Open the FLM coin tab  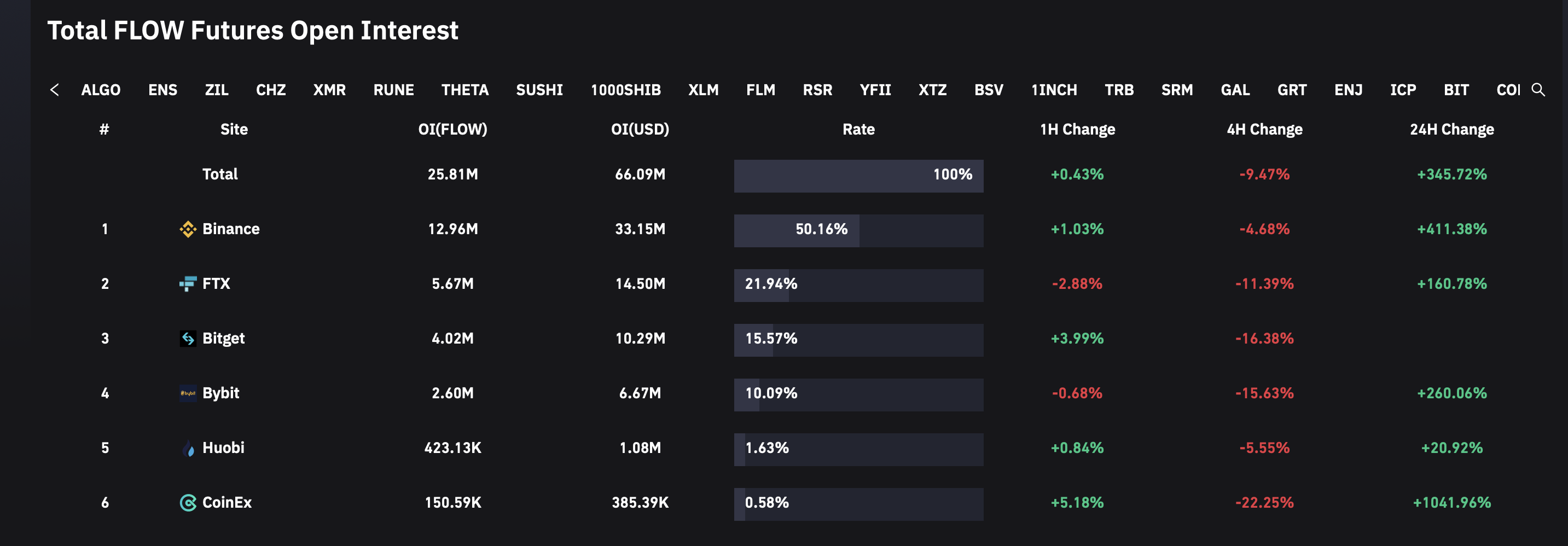(x=760, y=90)
